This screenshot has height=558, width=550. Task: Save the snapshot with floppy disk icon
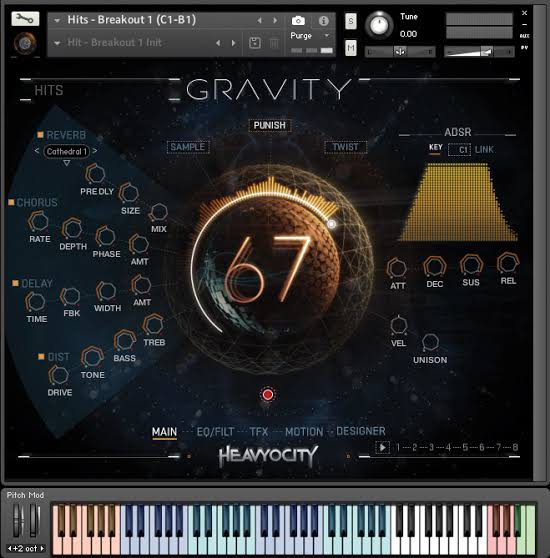[x=255, y=43]
